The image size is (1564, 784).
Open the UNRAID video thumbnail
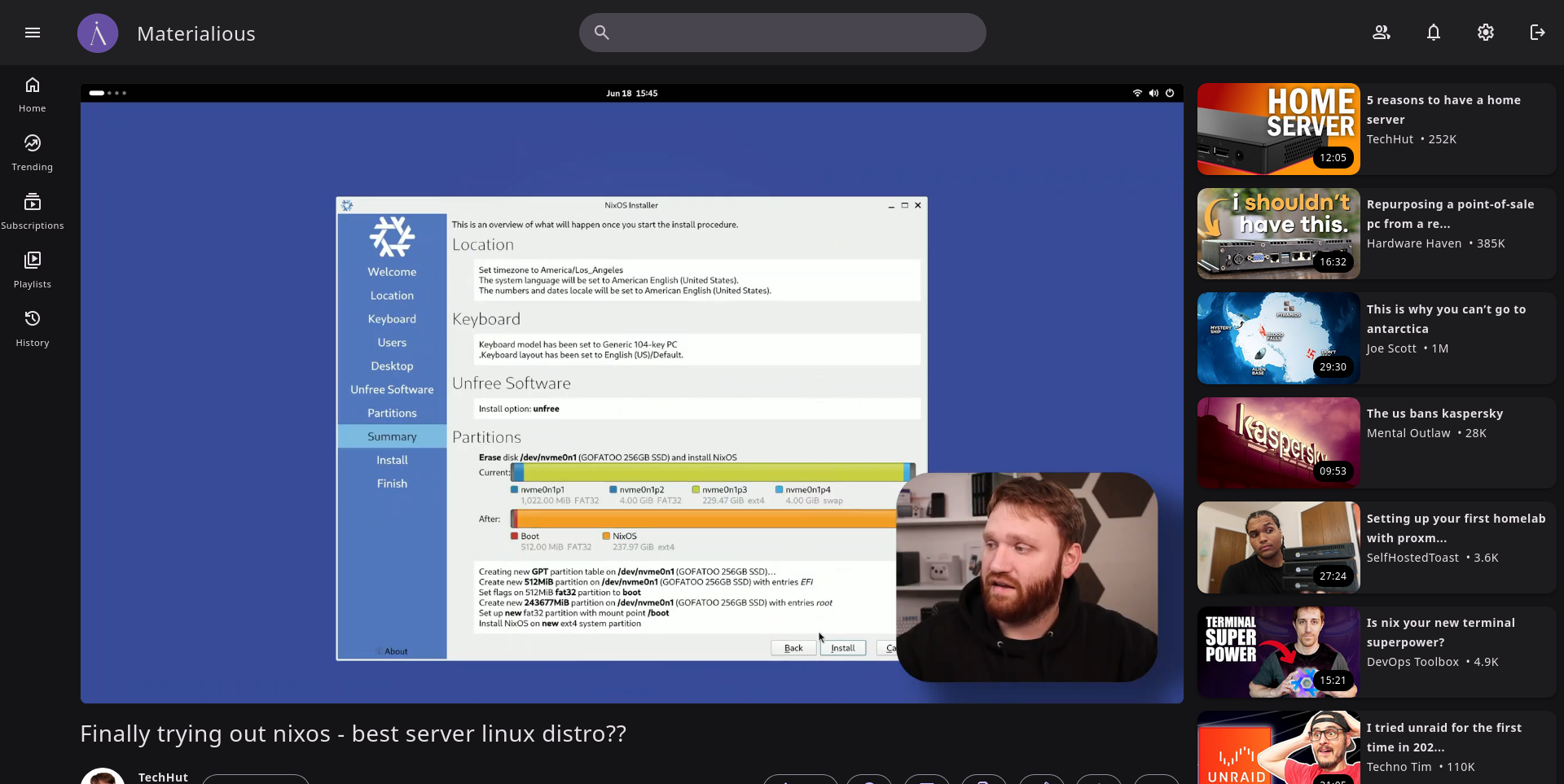pos(1279,747)
